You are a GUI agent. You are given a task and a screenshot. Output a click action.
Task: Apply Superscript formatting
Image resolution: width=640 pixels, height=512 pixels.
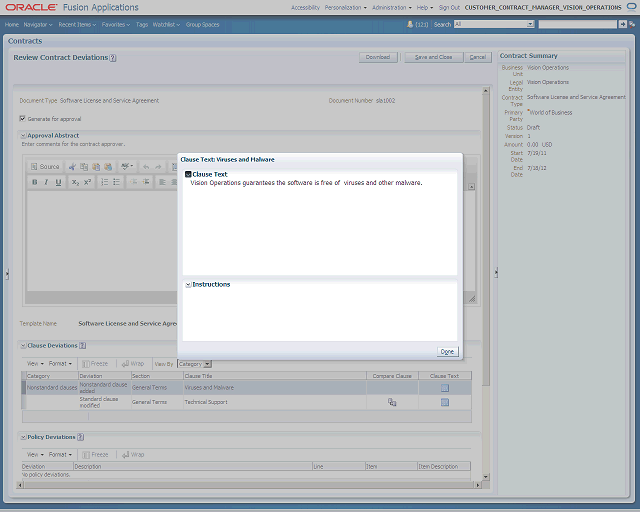[87, 182]
